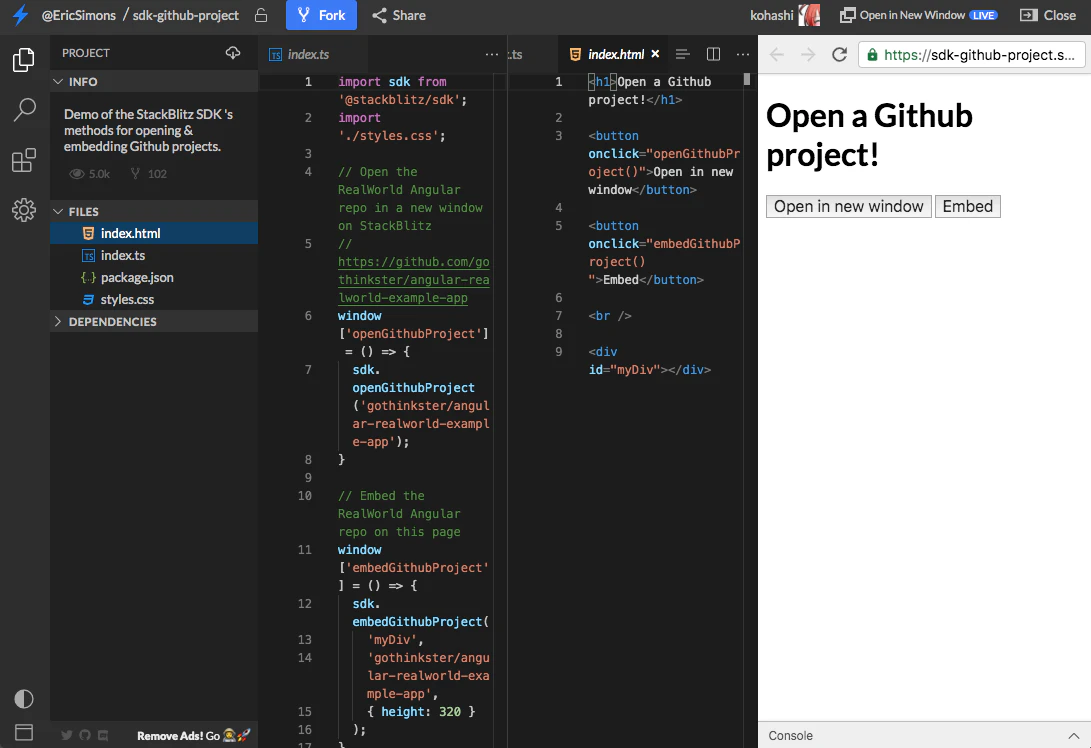Click the GitHub icon in footer
This screenshot has height=748, width=1091.
point(85,735)
